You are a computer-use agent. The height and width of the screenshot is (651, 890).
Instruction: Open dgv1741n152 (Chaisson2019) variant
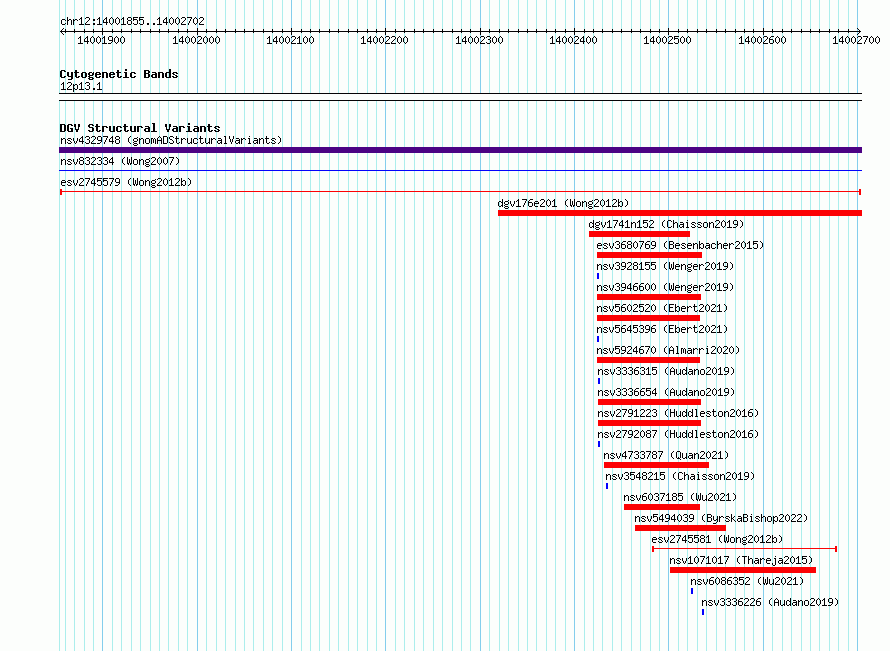pos(666,224)
